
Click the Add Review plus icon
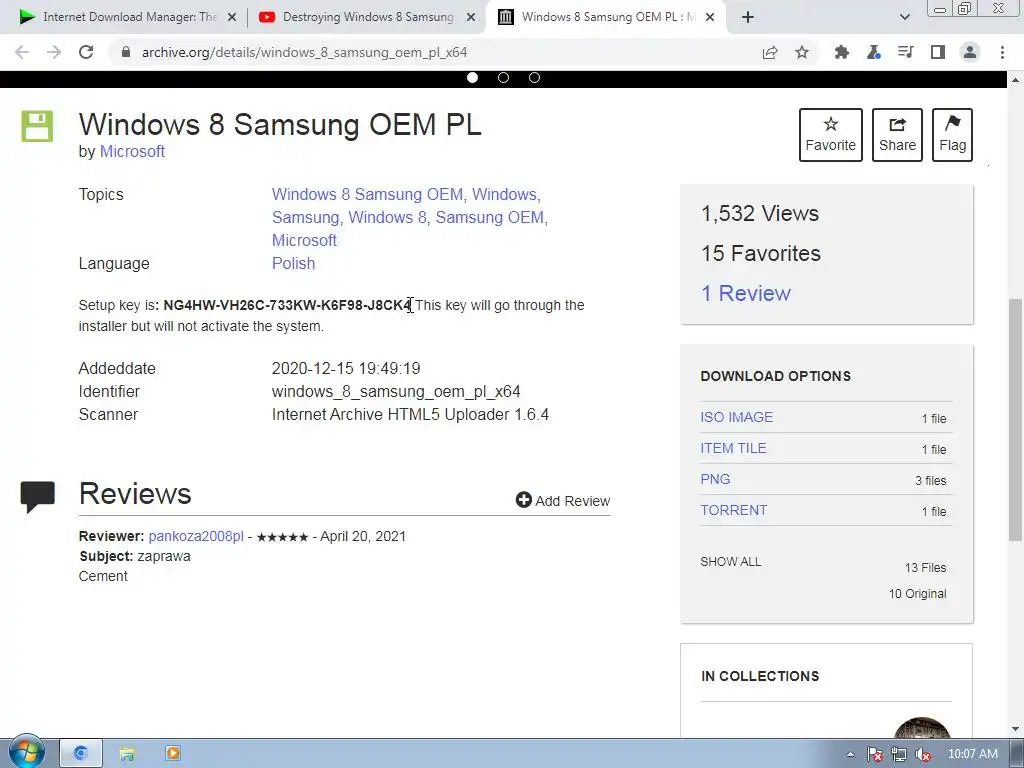click(x=524, y=500)
